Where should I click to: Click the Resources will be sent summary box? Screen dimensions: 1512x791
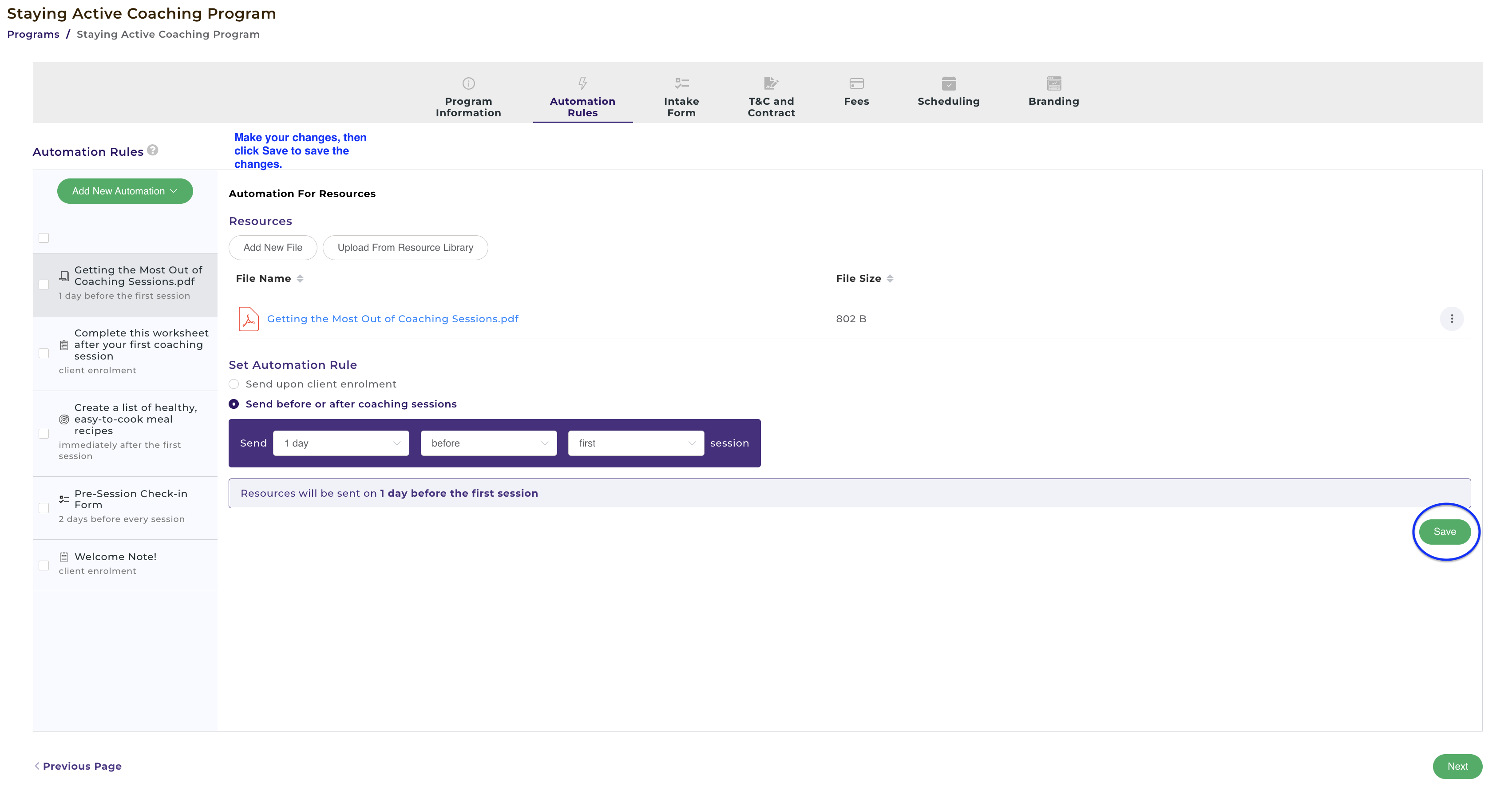pos(849,494)
